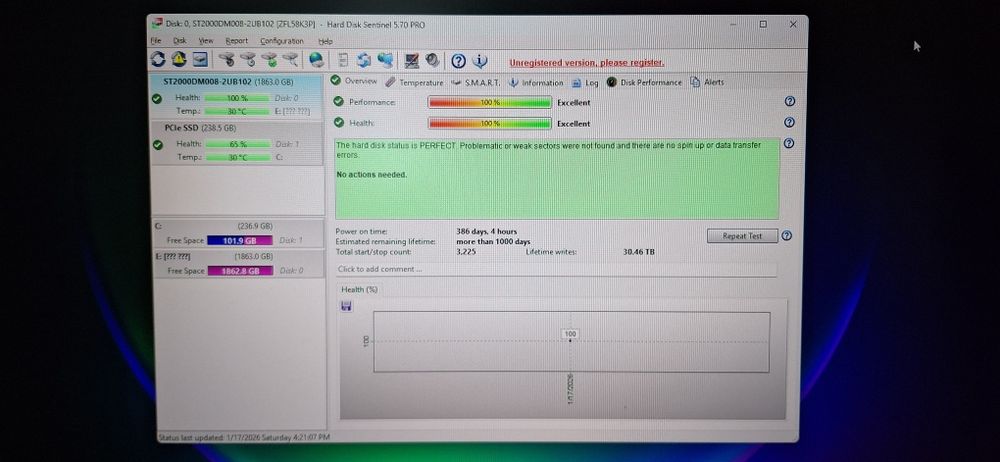Click the 'Click to add comment' field
1000x462 pixels.
[x=556, y=269]
